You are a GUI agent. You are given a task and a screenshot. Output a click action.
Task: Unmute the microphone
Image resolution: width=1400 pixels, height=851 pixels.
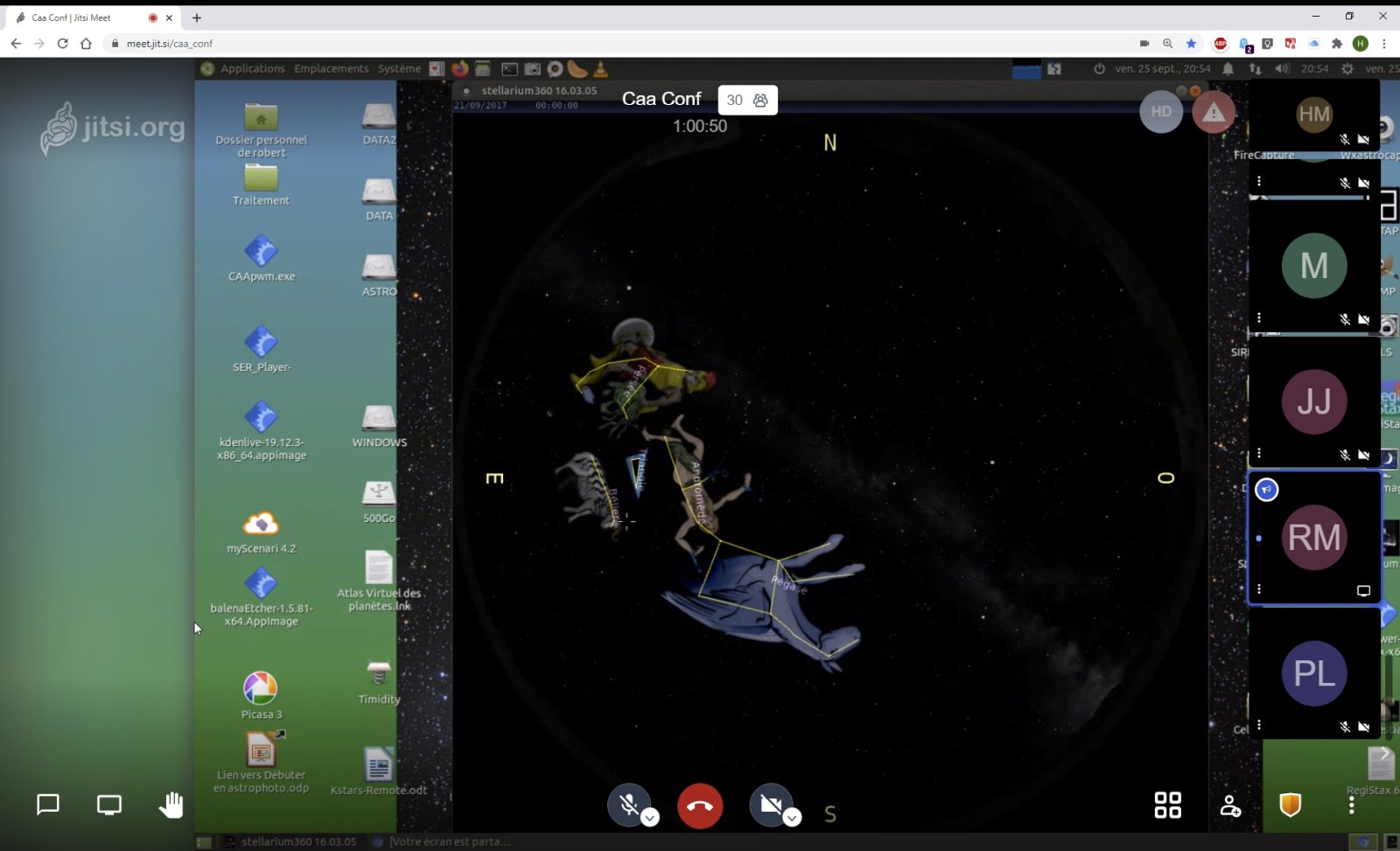point(628,805)
